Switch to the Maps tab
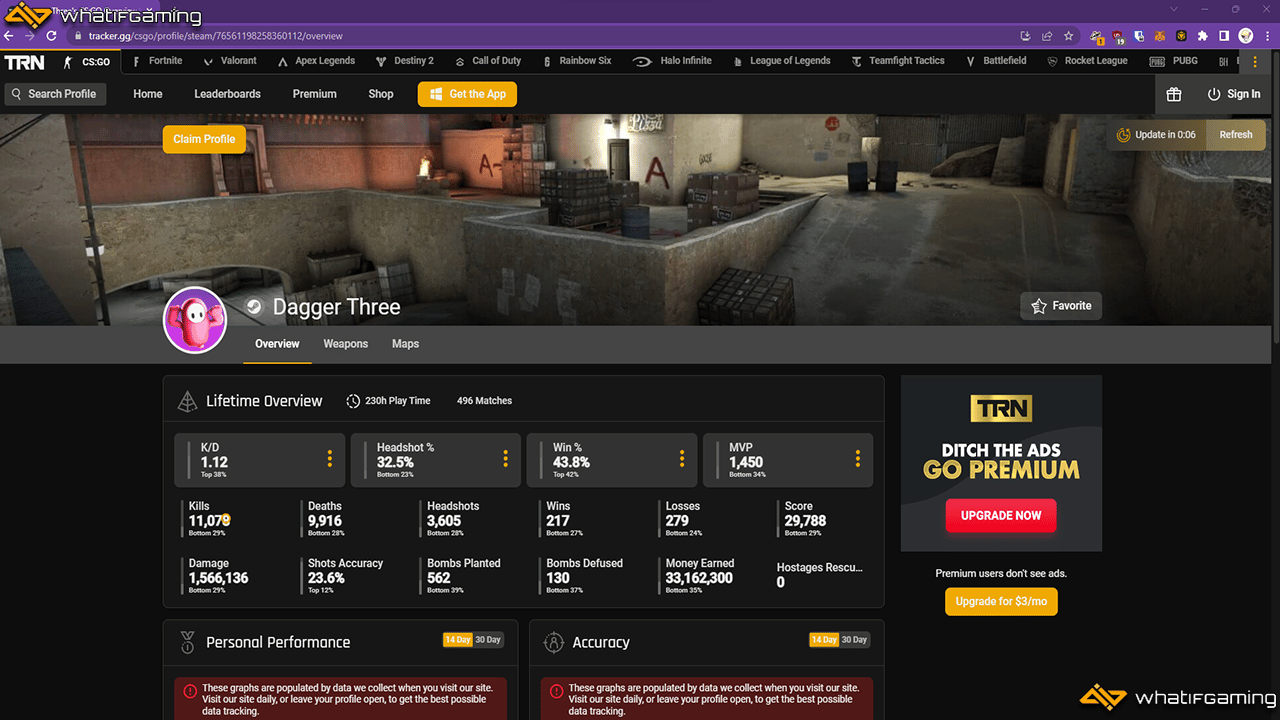The width and height of the screenshot is (1280, 720). 405,344
